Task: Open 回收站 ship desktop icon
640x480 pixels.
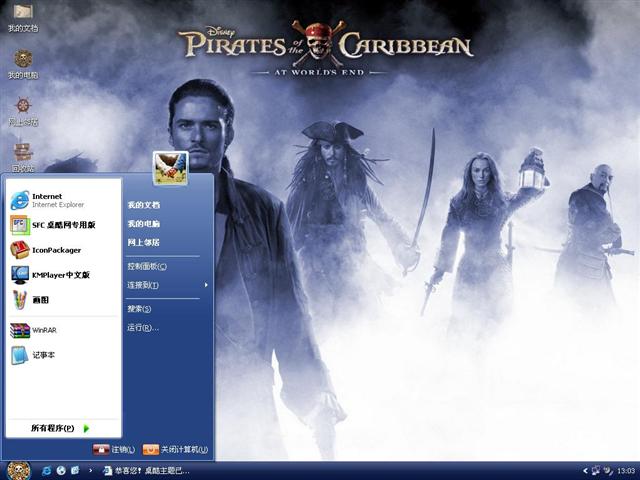Action: point(23,157)
